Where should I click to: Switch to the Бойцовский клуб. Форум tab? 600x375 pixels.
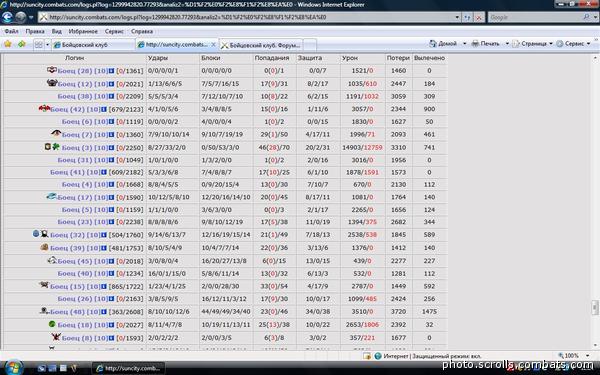[x=261, y=45]
